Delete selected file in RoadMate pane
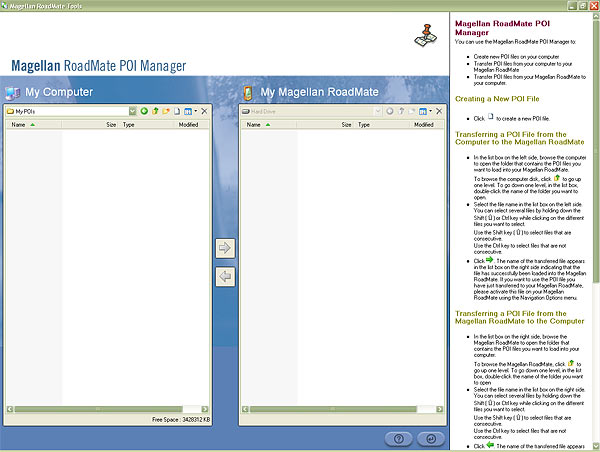600x452 pixels. tap(439, 111)
